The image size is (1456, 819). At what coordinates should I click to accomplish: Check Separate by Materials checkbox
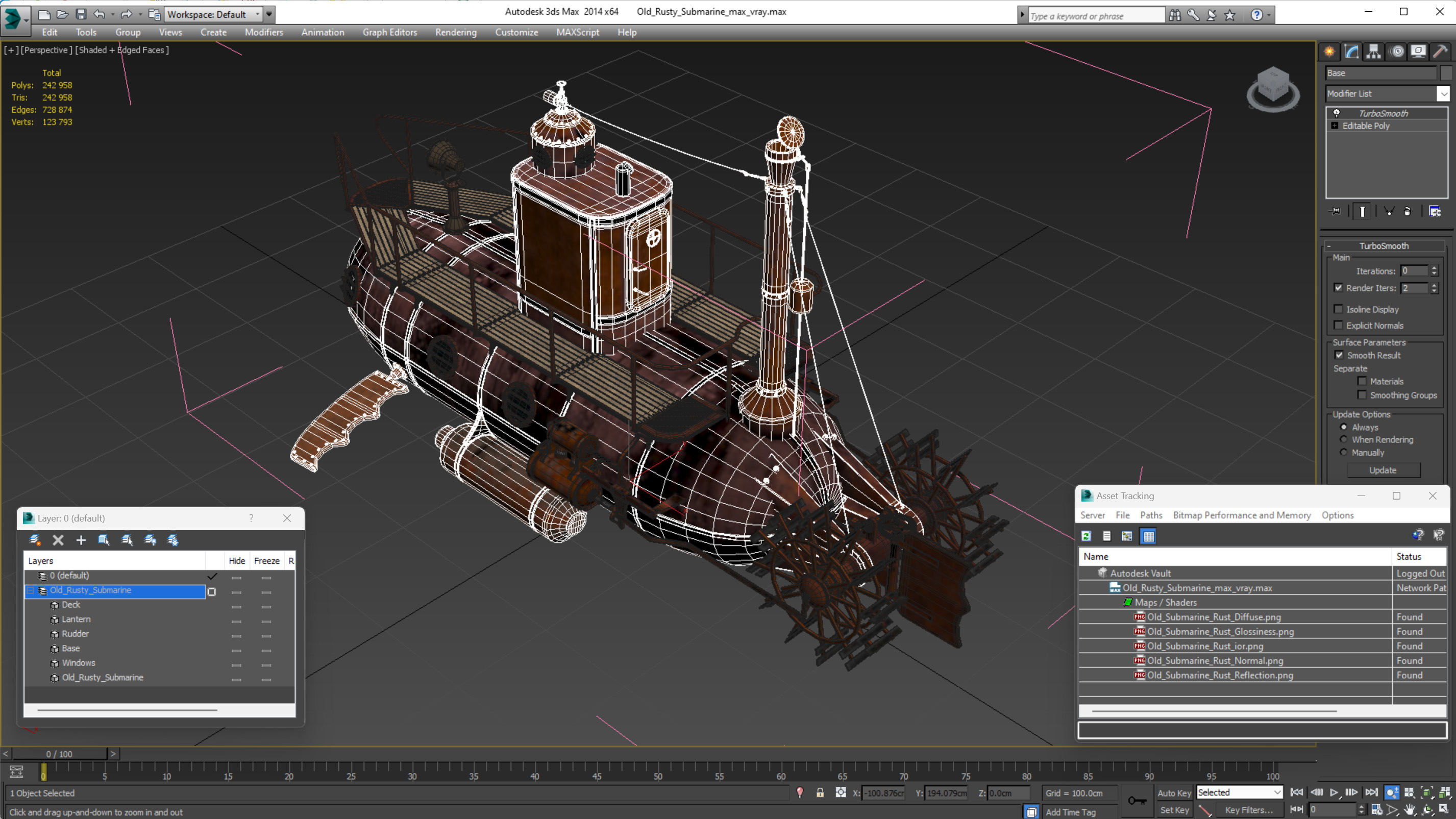(1362, 381)
